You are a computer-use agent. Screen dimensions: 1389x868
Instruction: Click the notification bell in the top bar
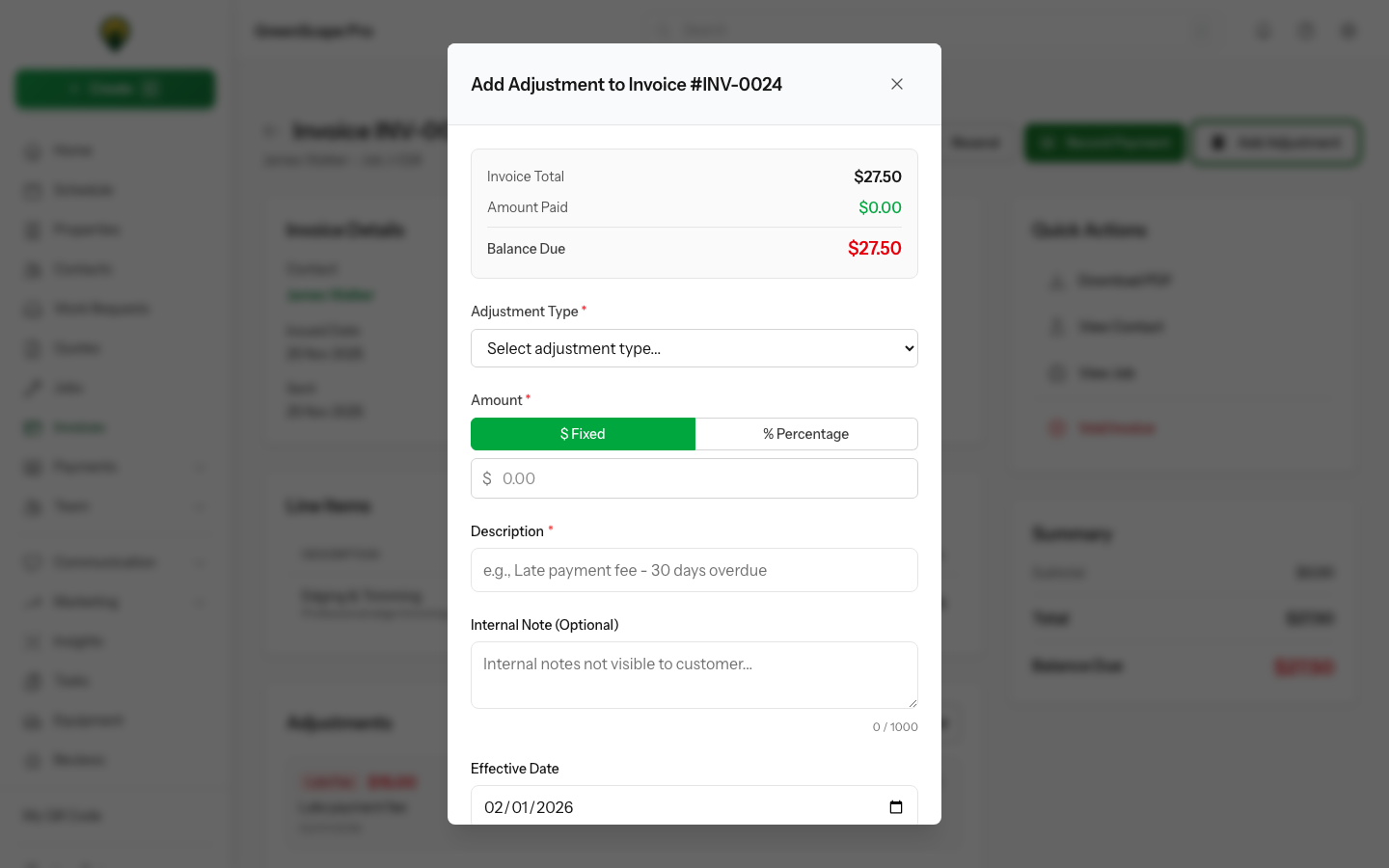point(1264,30)
